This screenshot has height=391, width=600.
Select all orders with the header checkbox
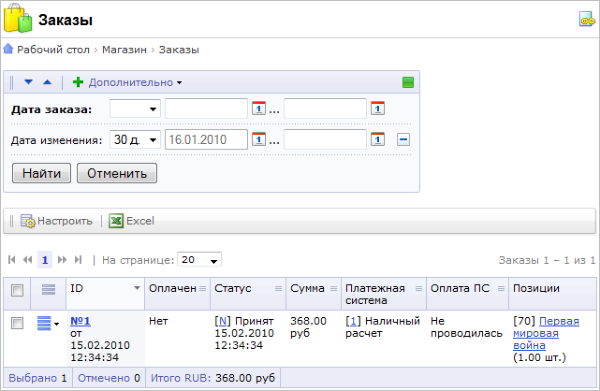pyautogui.click(x=17, y=290)
